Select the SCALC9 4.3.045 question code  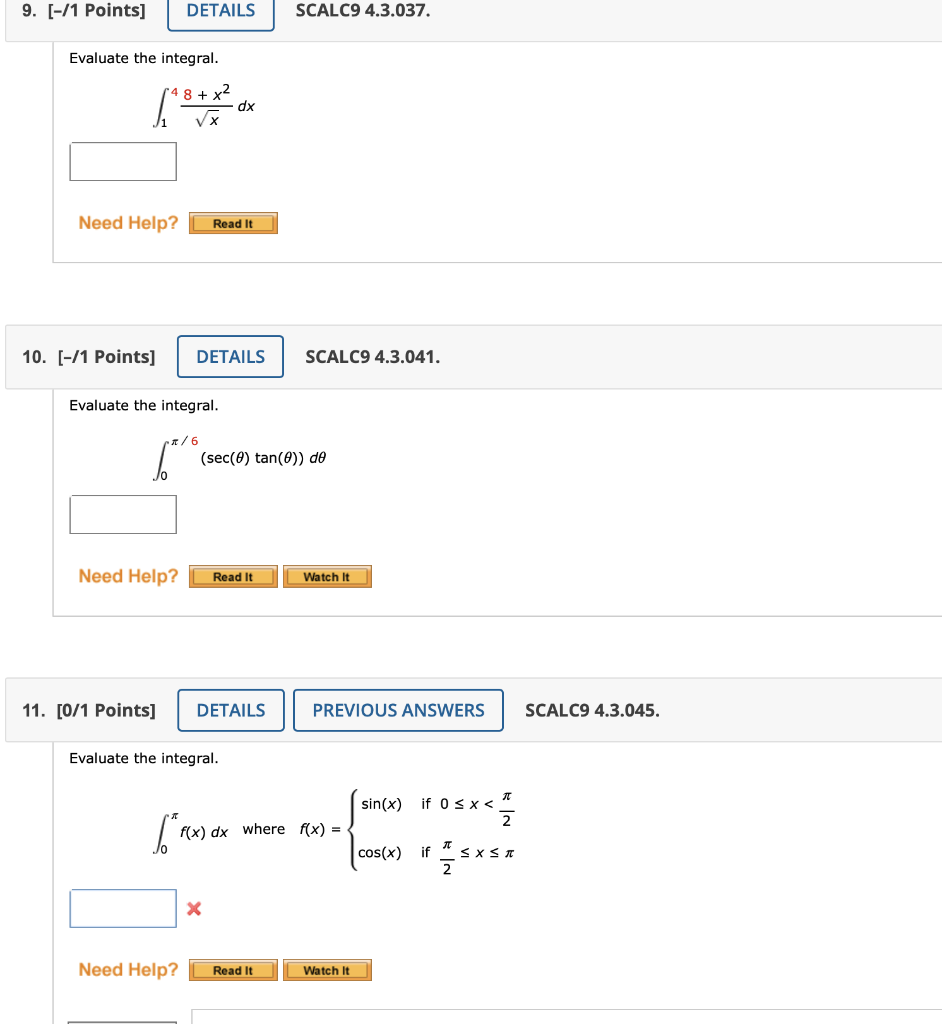pyautogui.click(x=593, y=710)
